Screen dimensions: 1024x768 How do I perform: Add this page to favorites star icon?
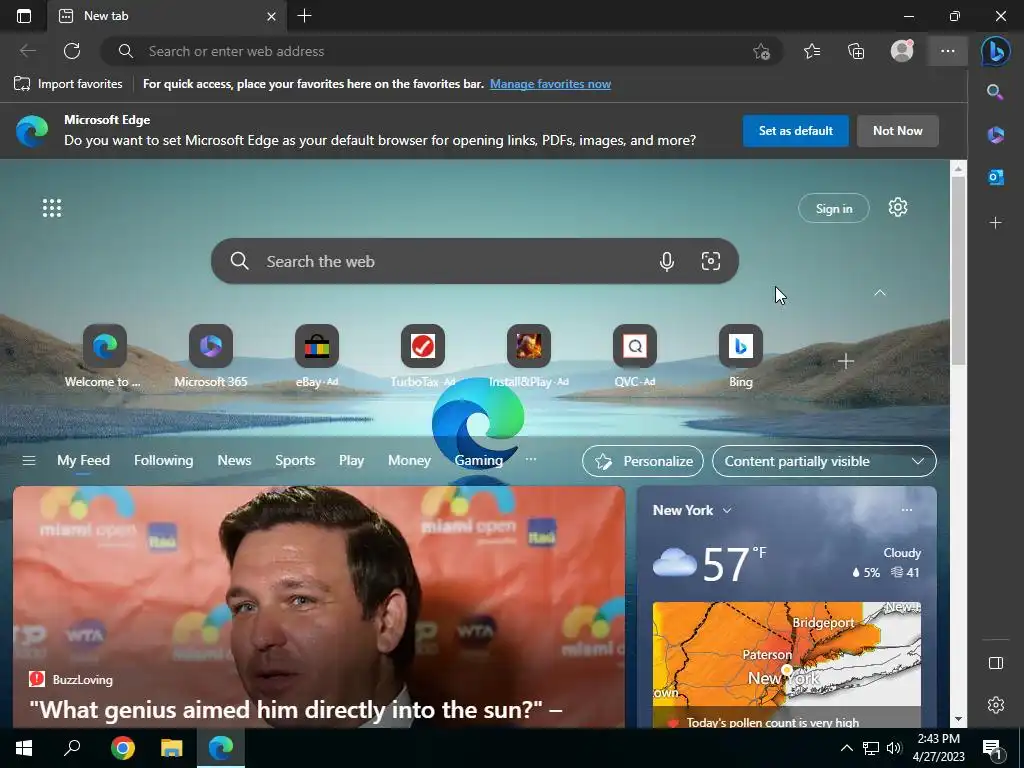click(761, 52)
